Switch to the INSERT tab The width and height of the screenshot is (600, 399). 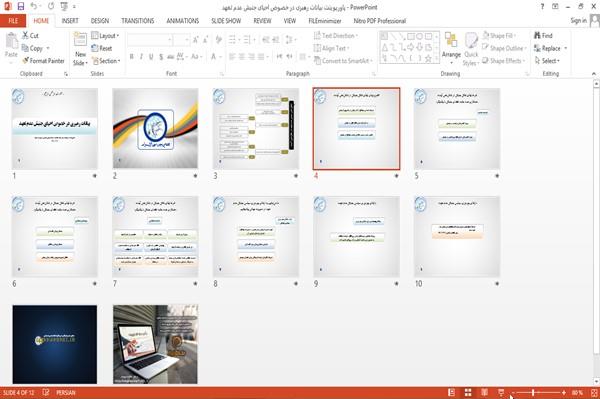(x=70, y=21)
